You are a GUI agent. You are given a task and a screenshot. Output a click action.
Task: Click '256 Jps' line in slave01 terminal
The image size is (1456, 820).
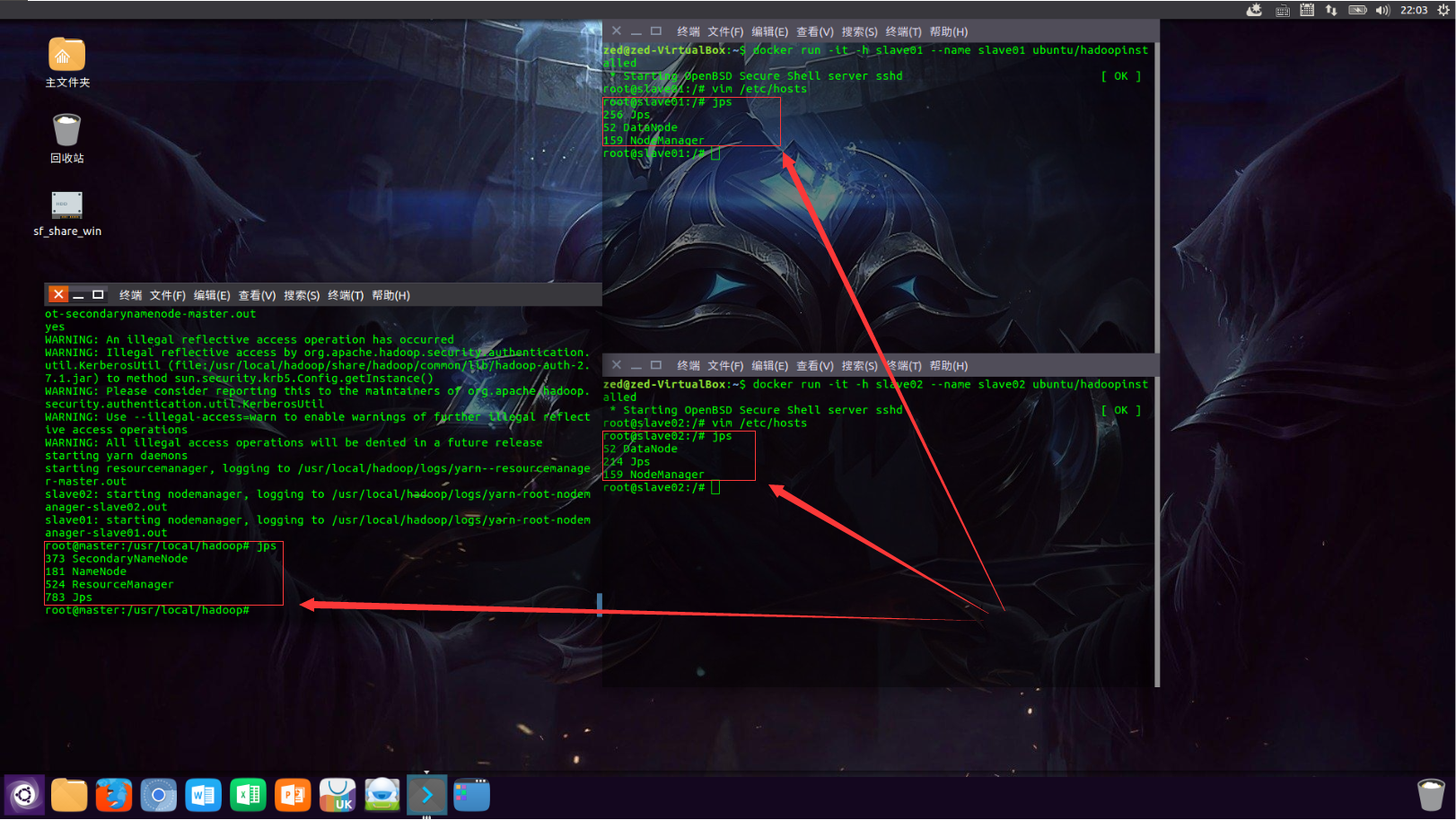[627, 115]
